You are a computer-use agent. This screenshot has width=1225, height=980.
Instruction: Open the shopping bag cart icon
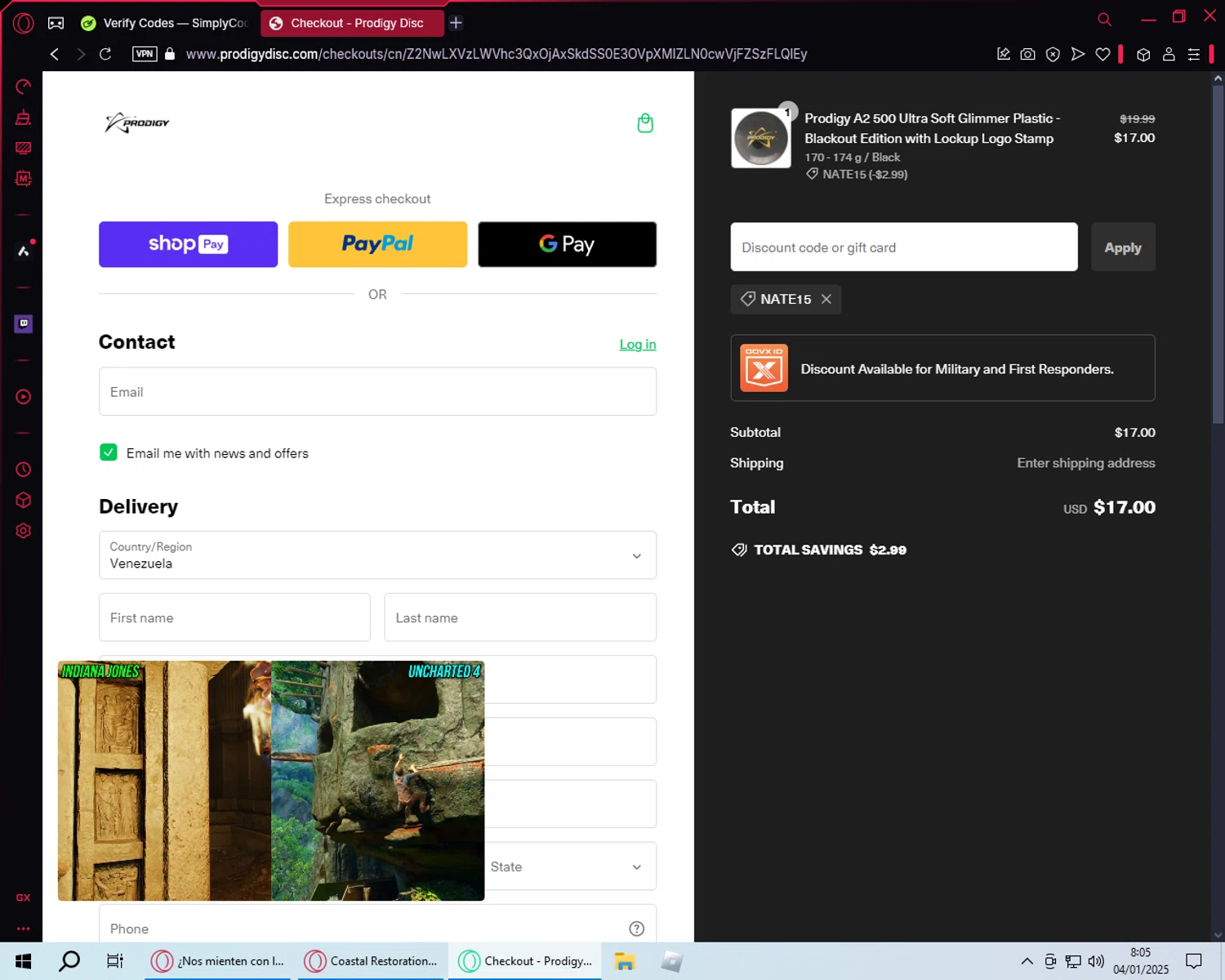coord(645,123)
